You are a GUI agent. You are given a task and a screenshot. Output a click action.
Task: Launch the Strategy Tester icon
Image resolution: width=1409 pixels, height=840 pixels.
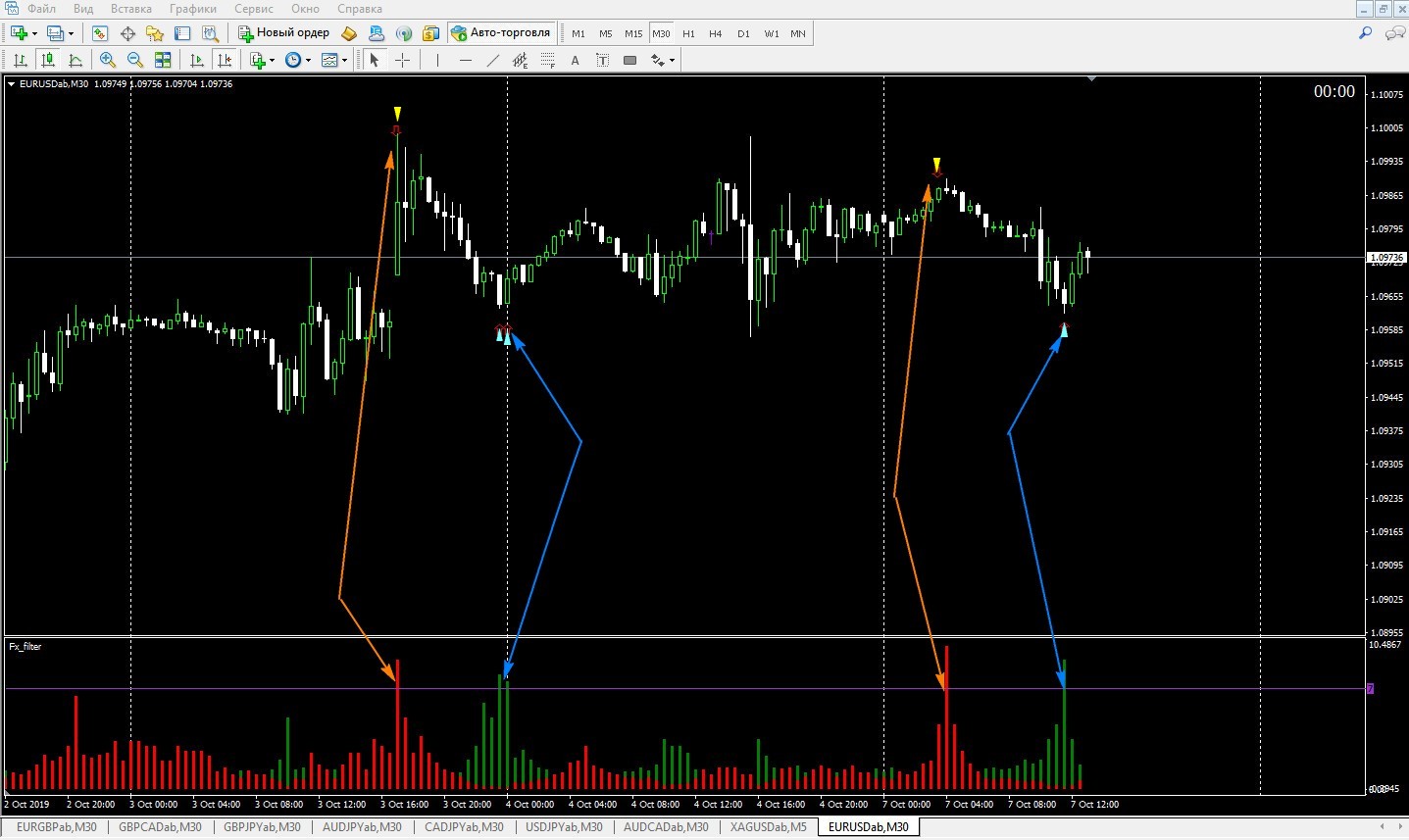[210, 33]
